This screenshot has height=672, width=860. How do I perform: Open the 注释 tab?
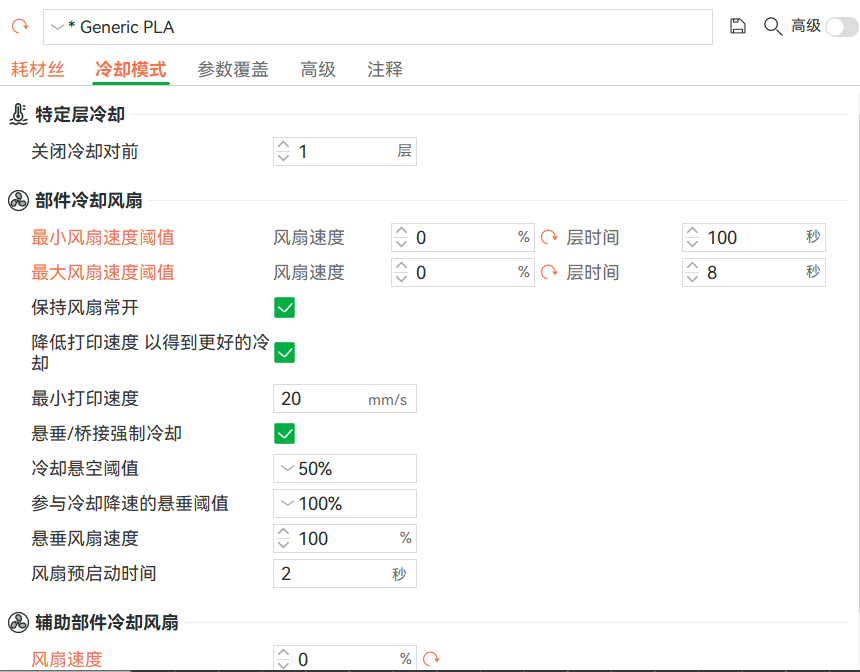384,70
